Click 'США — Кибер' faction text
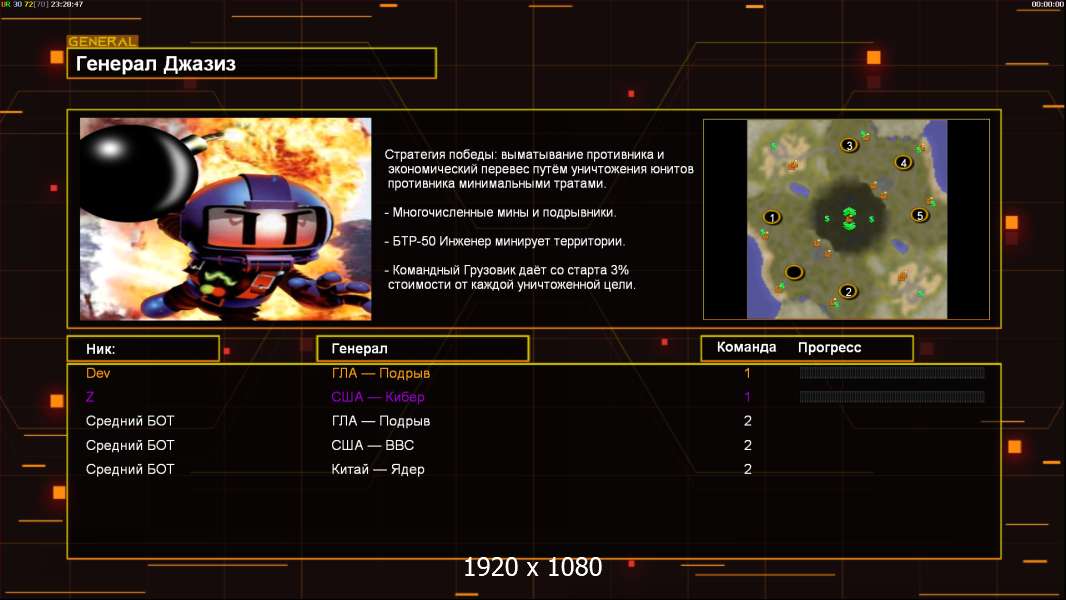1066x600 pixels. pos(378,397)
